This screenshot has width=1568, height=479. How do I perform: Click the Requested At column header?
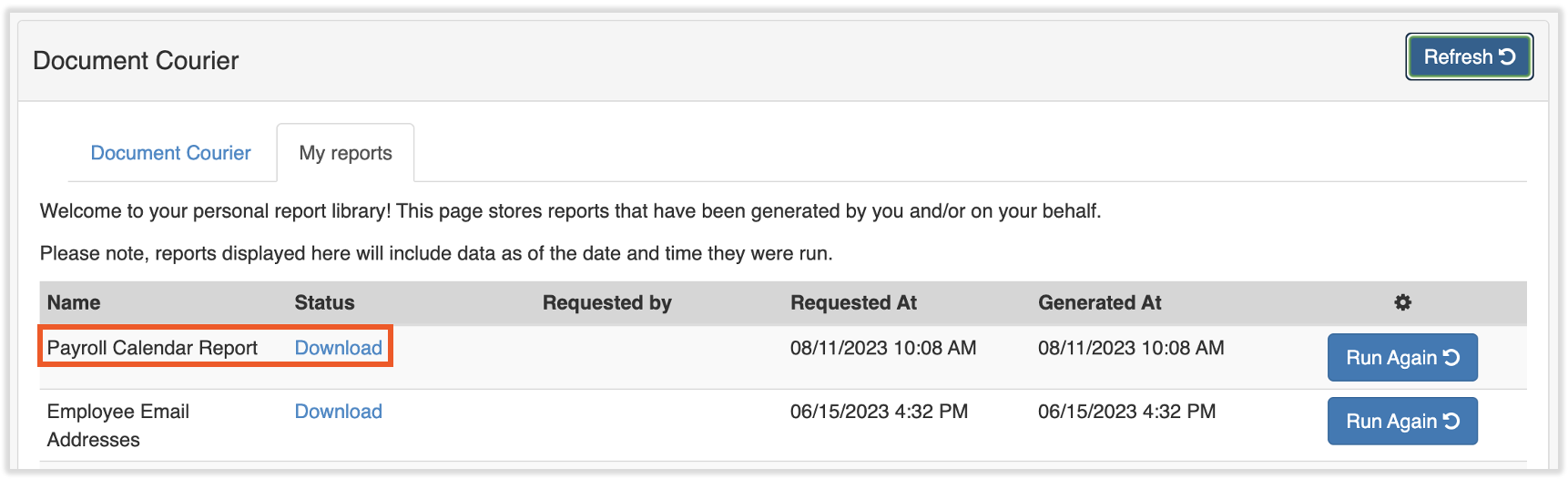tap(853, 302)
